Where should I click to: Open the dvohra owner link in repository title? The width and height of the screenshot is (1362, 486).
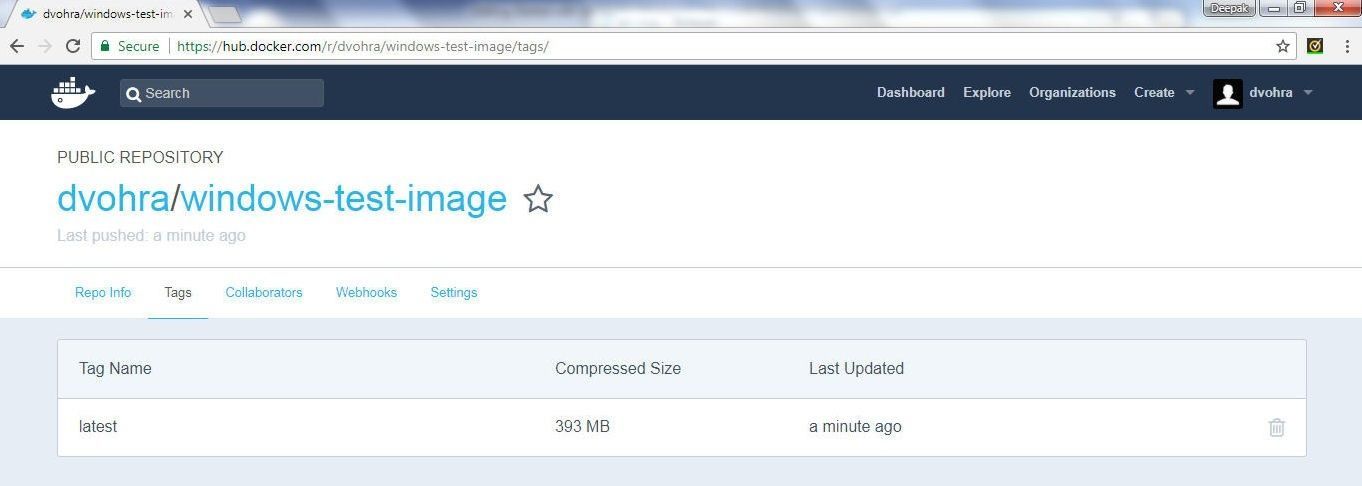click(x=113, y=198)
